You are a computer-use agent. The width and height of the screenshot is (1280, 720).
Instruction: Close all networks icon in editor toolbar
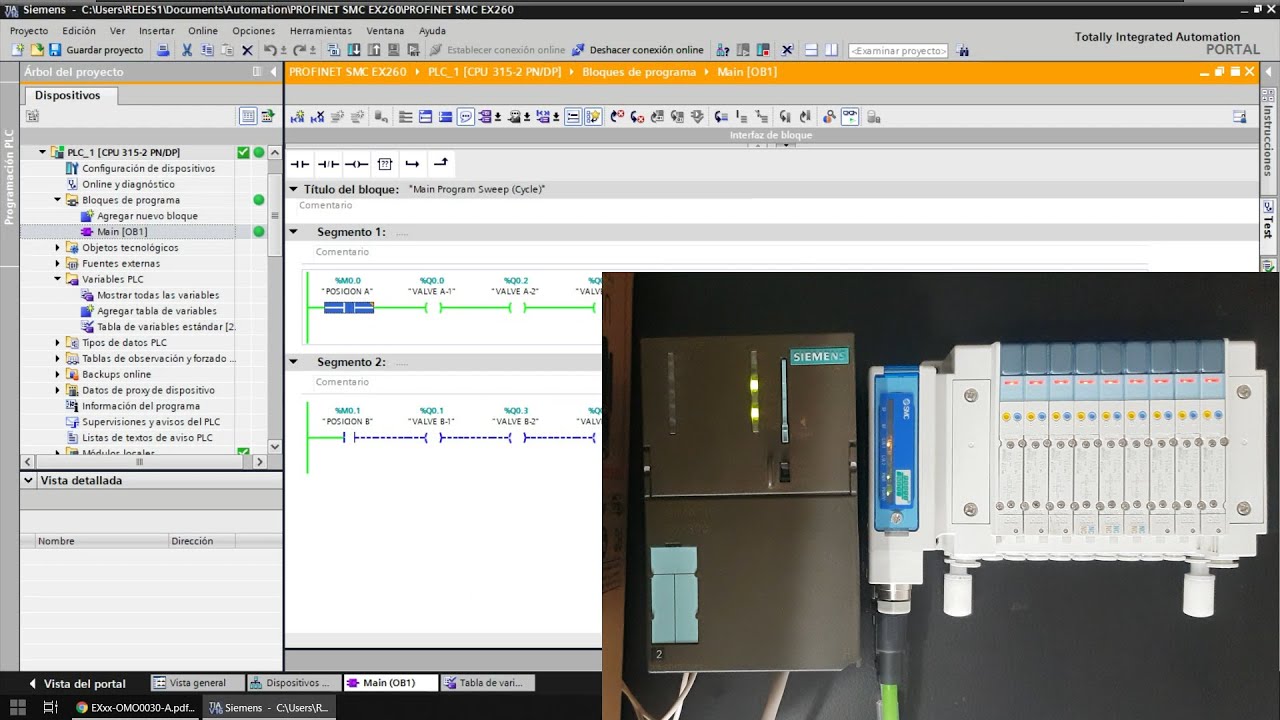coord(445,117)
